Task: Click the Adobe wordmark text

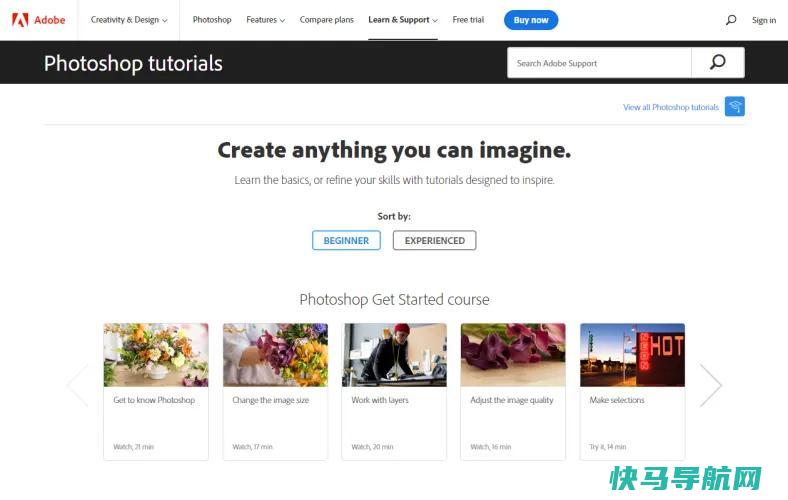Action: click(50, 20)
